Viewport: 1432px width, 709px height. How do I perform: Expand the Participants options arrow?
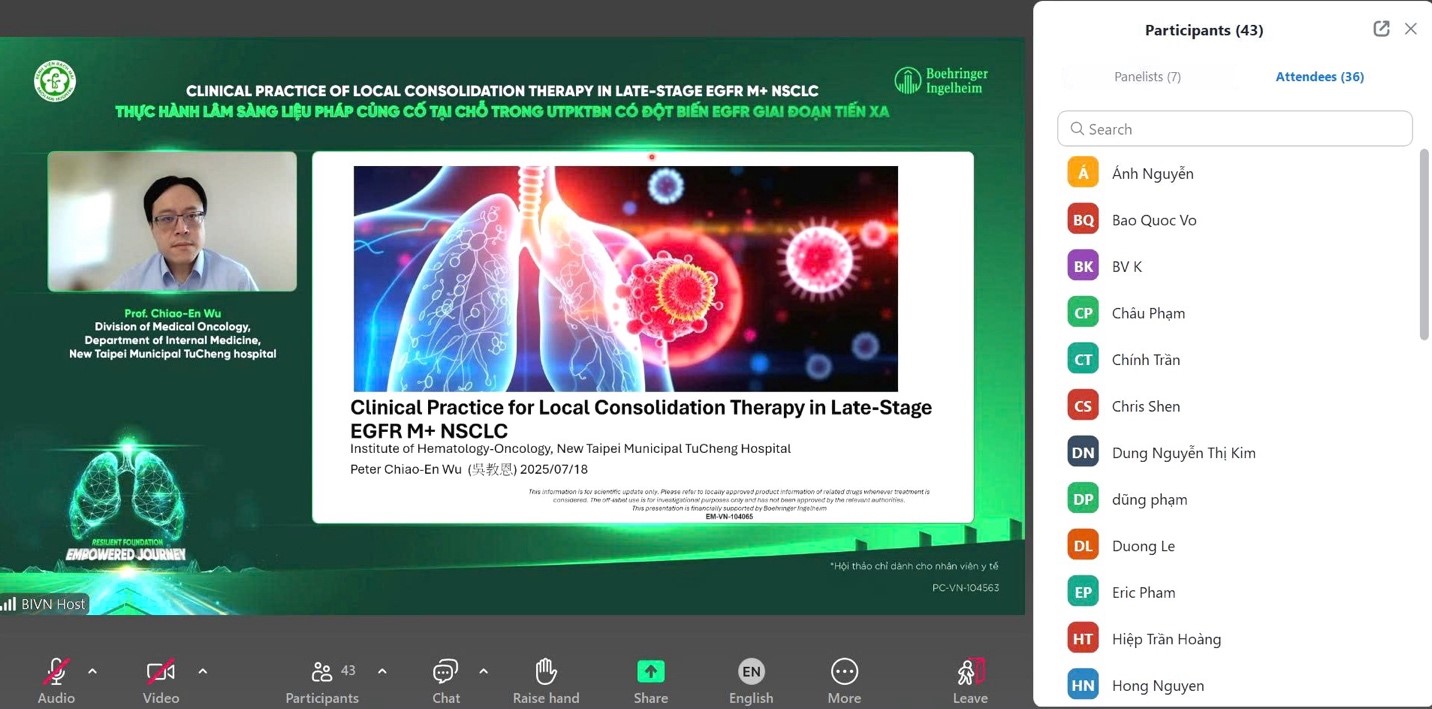[382, 671]
